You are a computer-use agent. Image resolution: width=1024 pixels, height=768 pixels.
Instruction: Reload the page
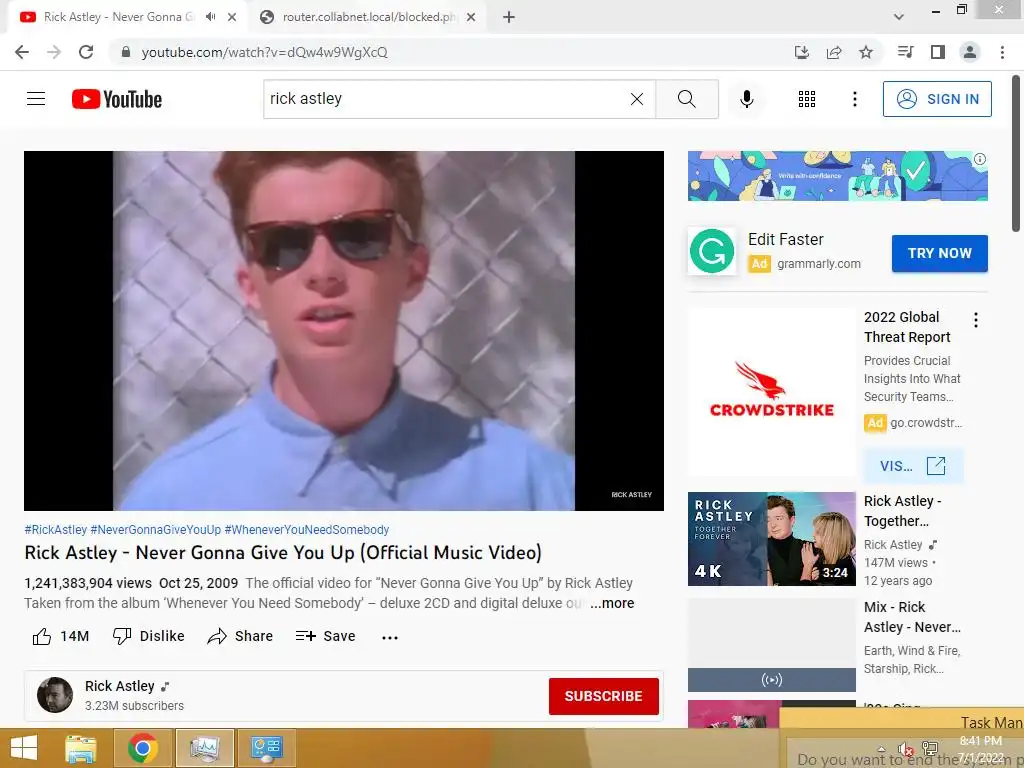click(86, 52)
